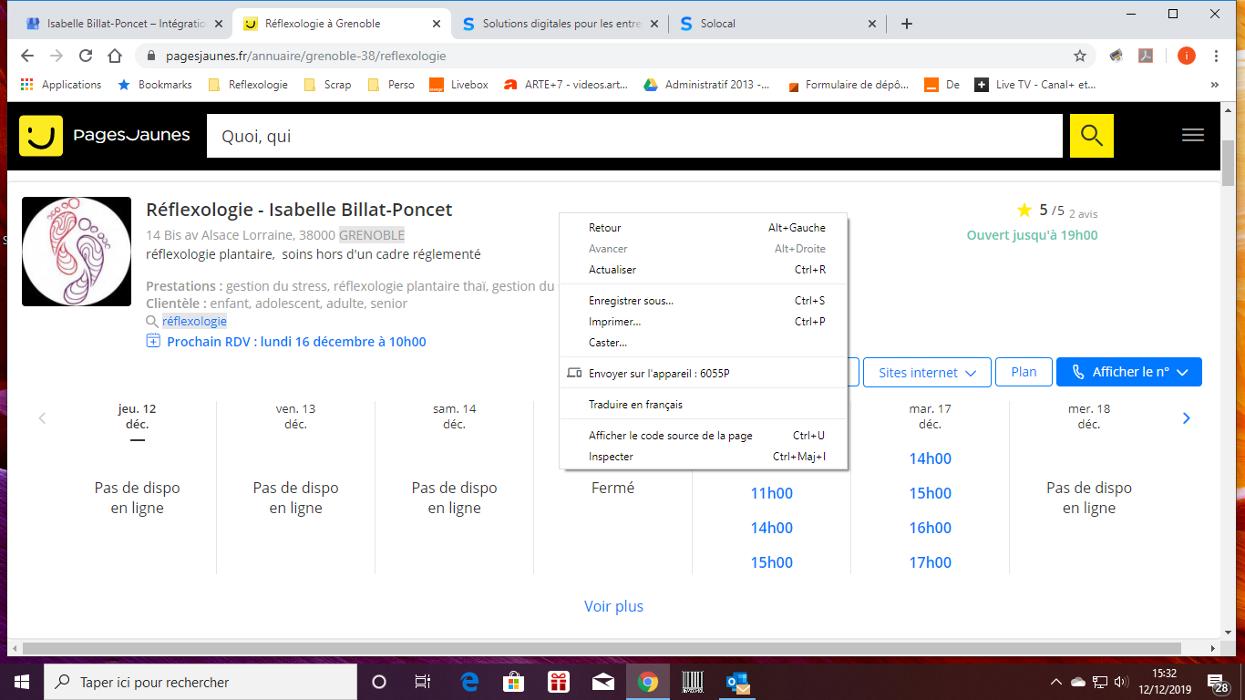Screen dimensions: 1245x700
Task: Expand the Sites internet dropdown
Action: pos(926,372)
